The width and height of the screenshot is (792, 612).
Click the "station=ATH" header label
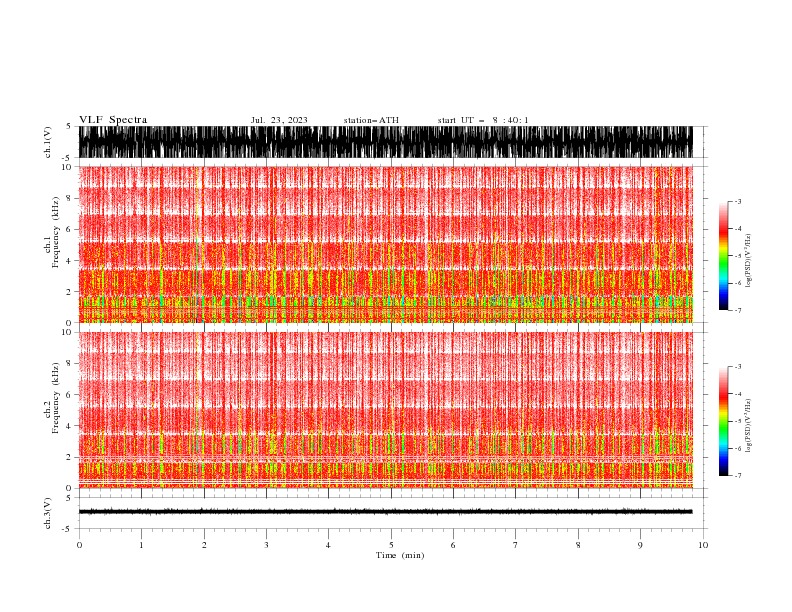click(371, 120)
